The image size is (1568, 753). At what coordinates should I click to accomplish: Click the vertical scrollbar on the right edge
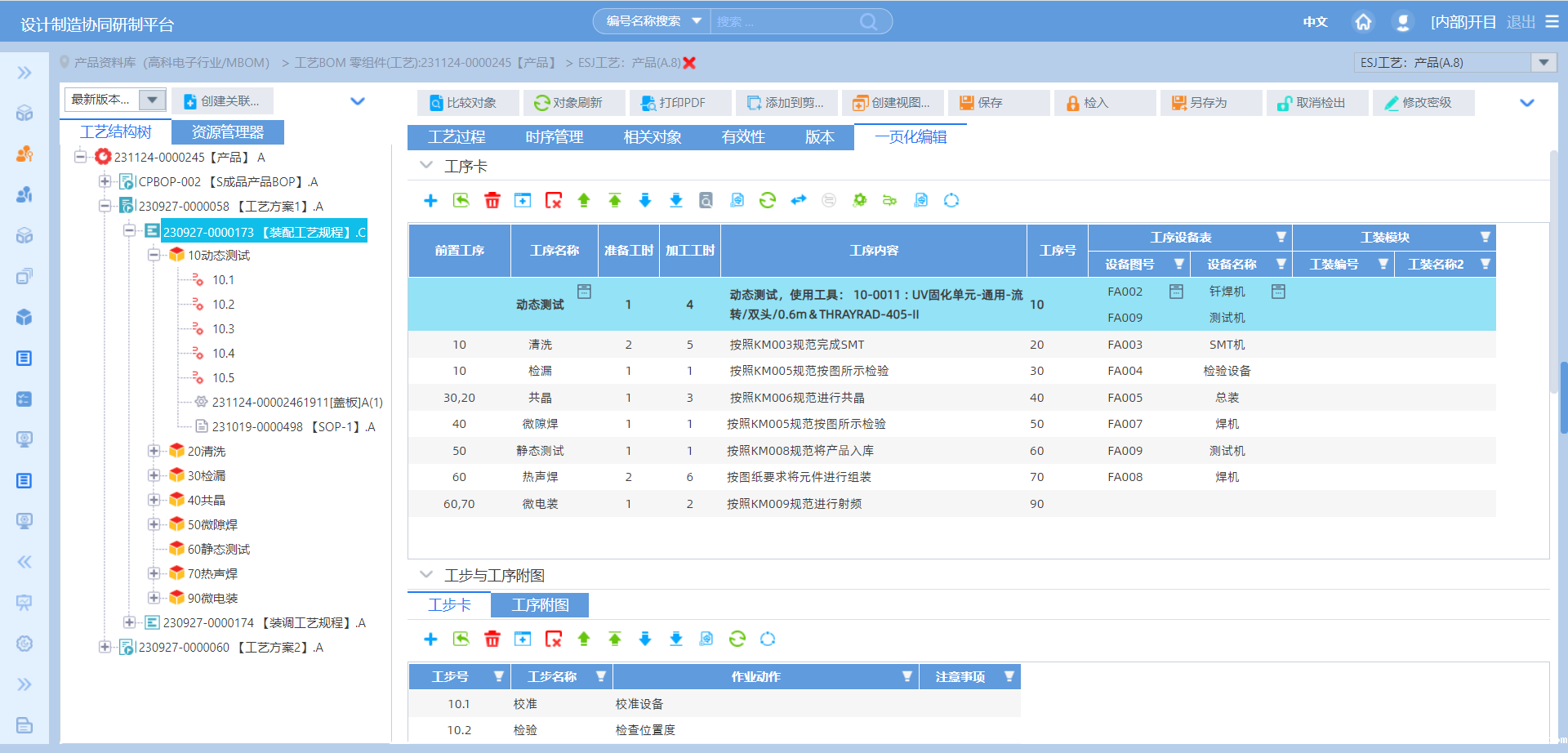[x=1563, y=397]
